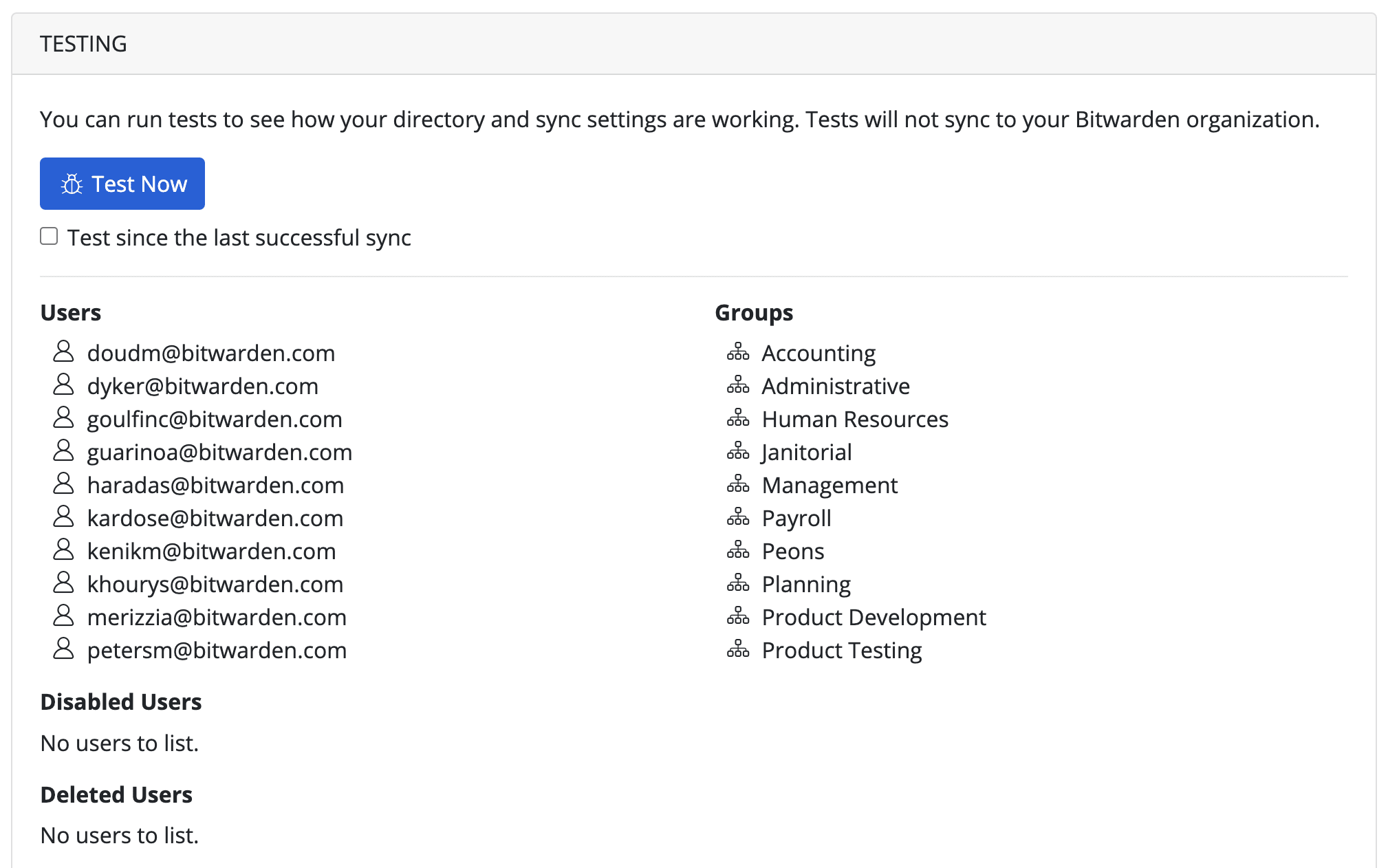The image size is (1388, 868).
Task: Click the Payroll group icon
Action: click(x=739, y=518)
